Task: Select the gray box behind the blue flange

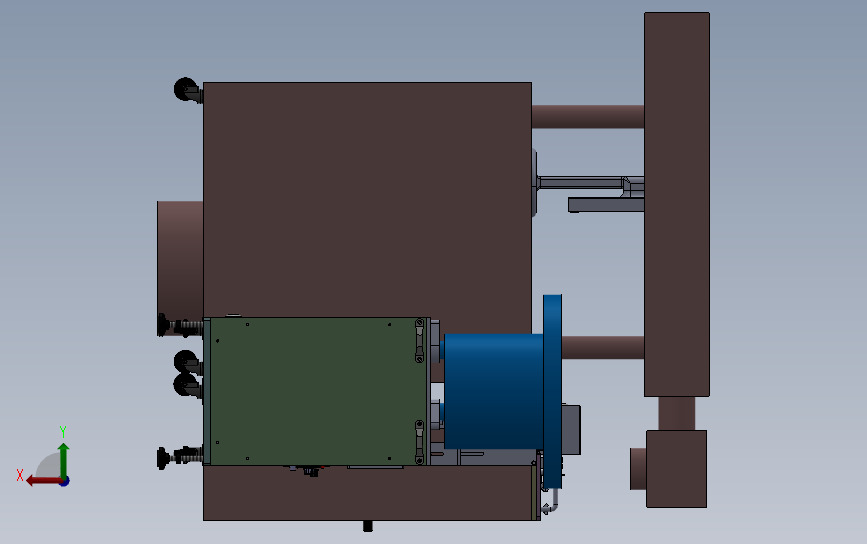Action: point(571,430)
